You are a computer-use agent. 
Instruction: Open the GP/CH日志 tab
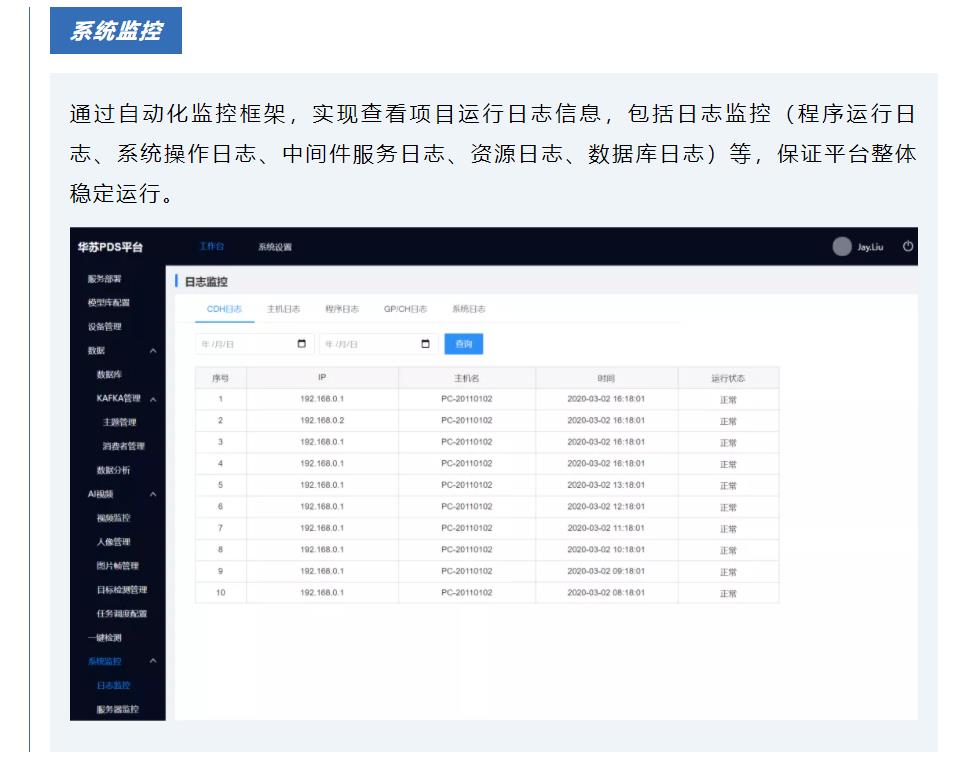coord(406,309)
